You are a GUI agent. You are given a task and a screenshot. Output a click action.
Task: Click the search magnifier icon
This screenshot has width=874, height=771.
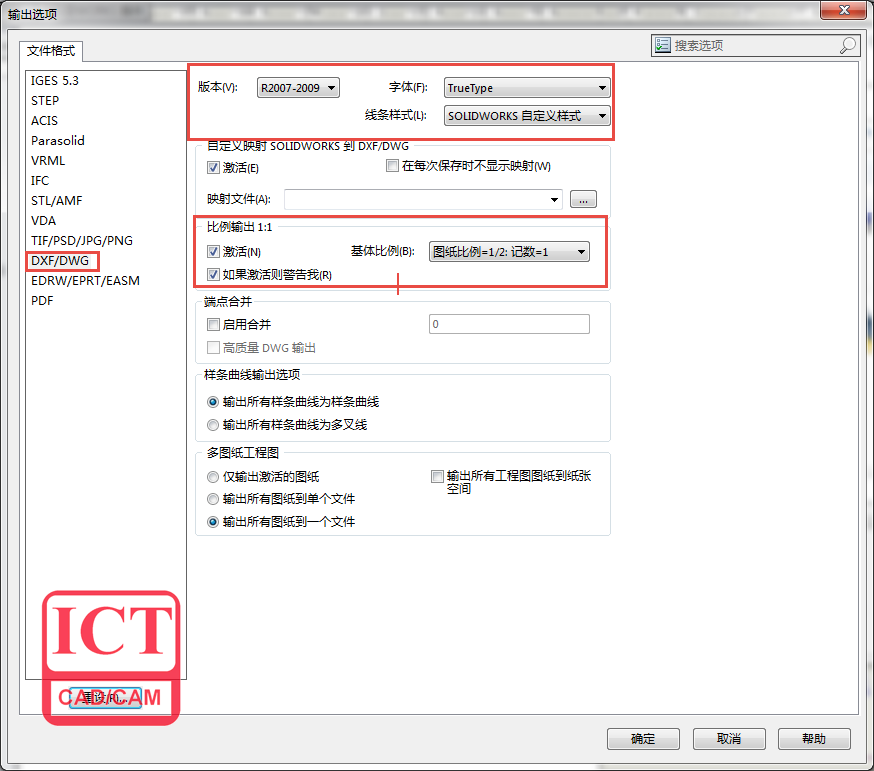[847, 45]
